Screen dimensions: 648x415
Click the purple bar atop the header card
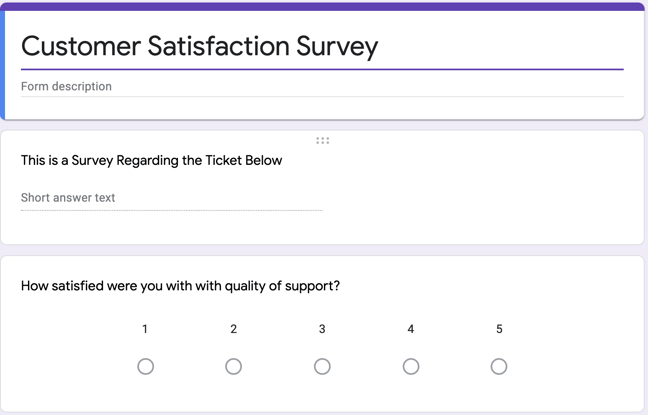pyautogui.click(x=322, y=6)
